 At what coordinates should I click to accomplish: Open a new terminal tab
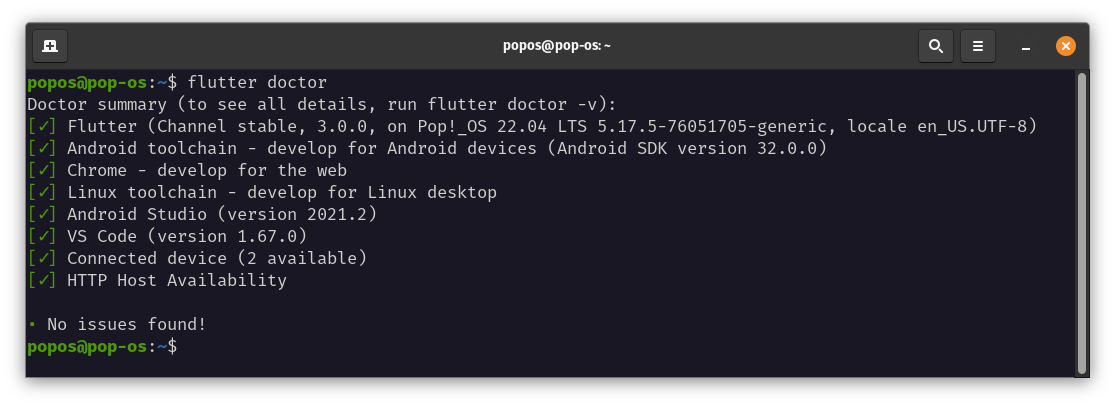pyautogui.click(x=50, y=46)
